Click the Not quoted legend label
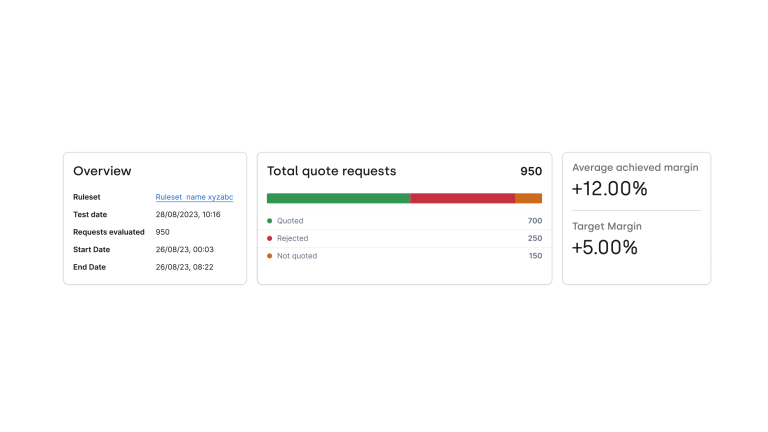 (x=297, y=256)
